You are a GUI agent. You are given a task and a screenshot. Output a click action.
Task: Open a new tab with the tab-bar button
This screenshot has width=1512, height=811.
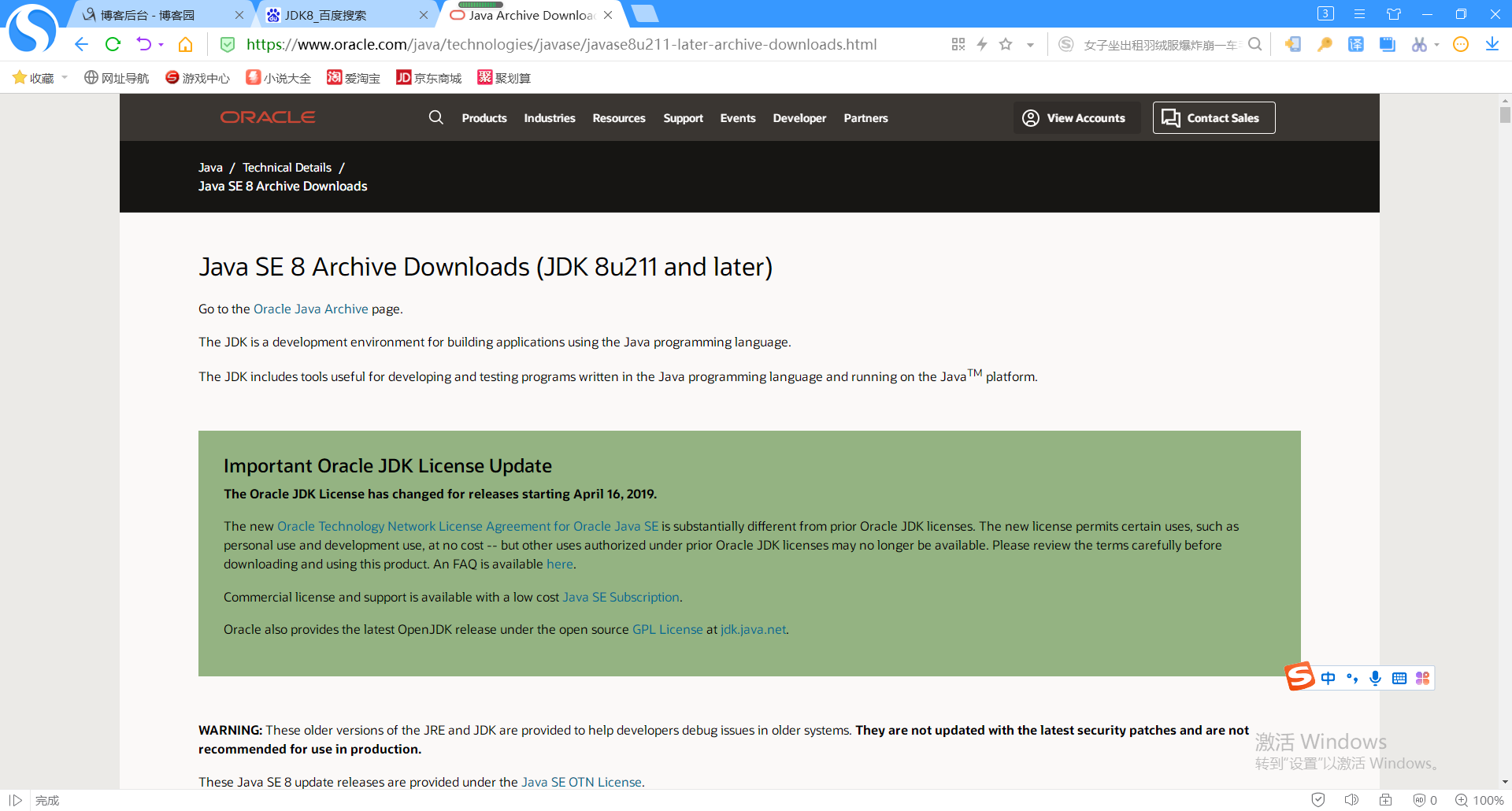tap(644, 13)
